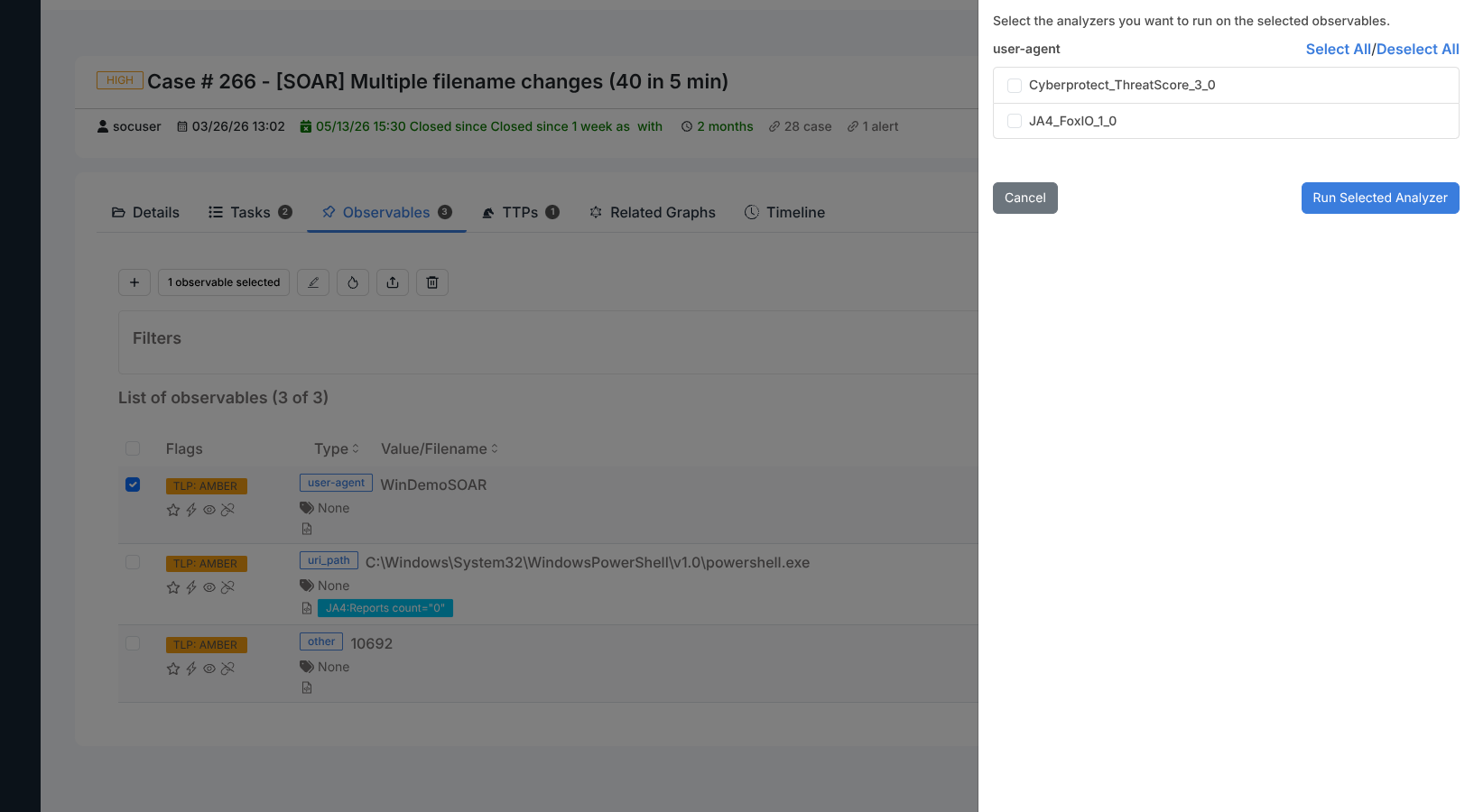Click TLP: AMBER label on 10692 row
Screen dimensions: 1474x812
tap(206, 646)
